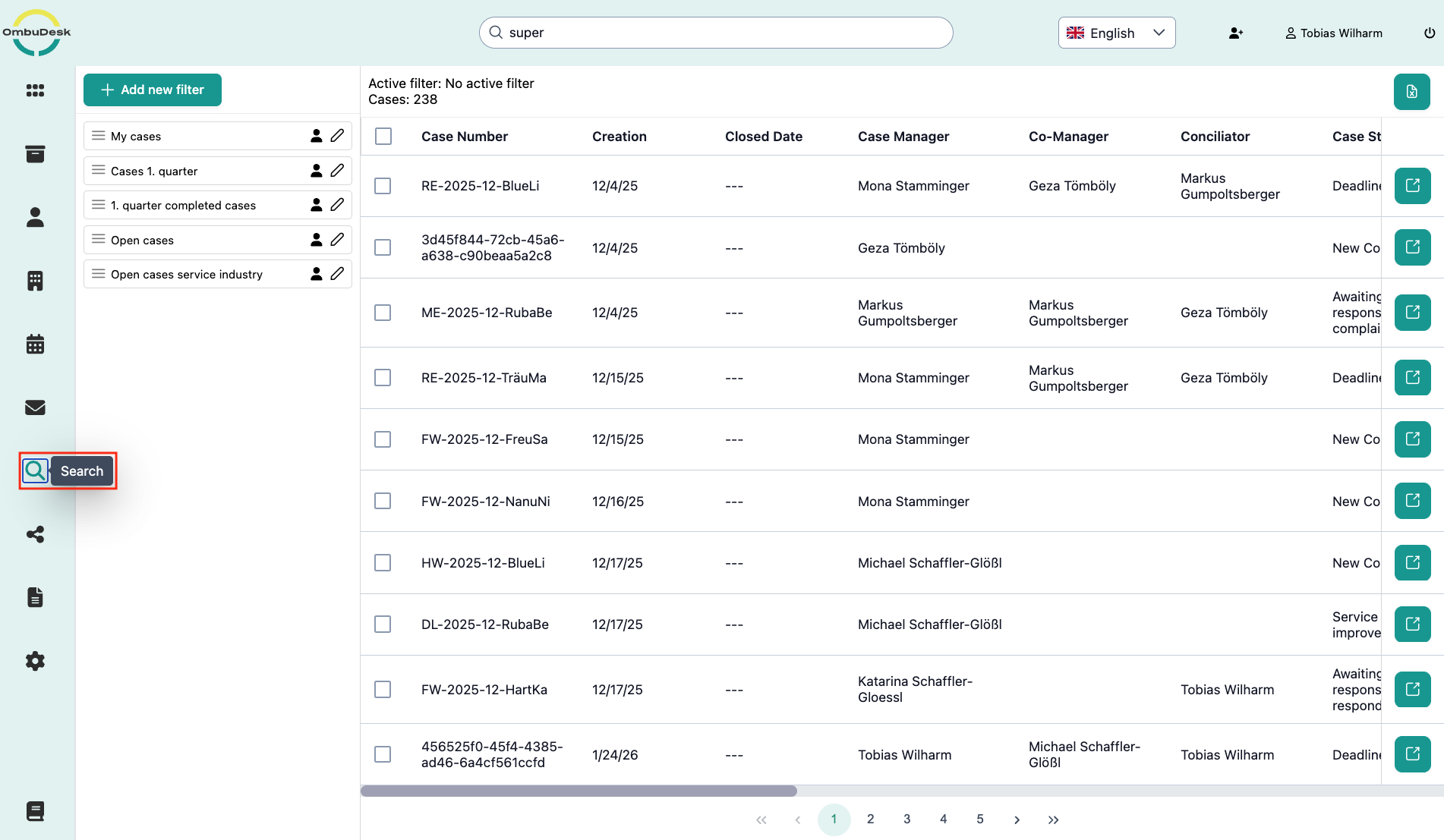Viewport: 1444px width, 840px height.
Task: Open the document icon in sidebar
Action: (x=35, y=597)
